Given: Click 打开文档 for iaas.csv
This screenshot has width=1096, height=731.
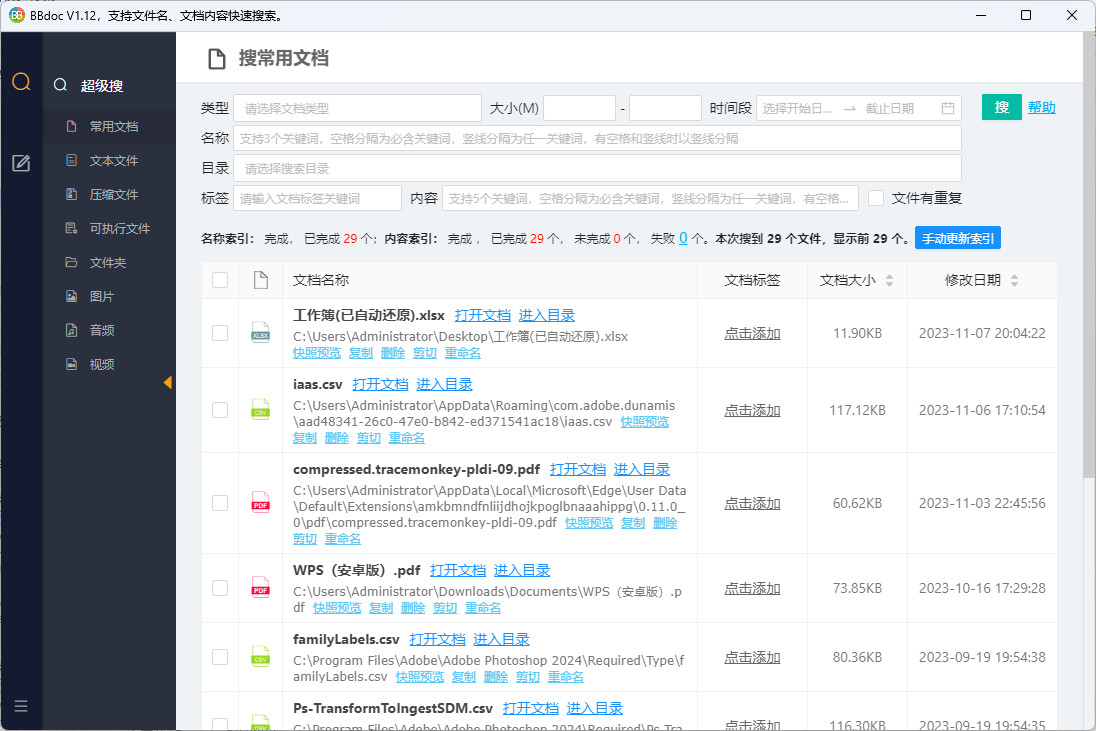Looking at the screenshot, I should pyautogui.click(x=380, y=384).
